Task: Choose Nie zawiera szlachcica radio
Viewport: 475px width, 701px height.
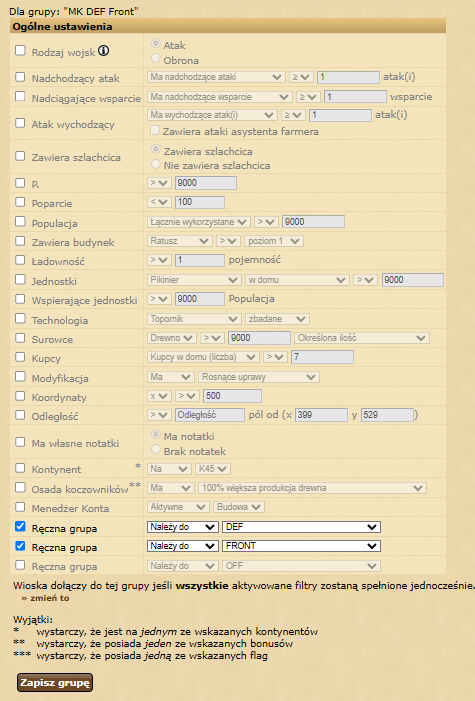Action: [x=156, y=164]
